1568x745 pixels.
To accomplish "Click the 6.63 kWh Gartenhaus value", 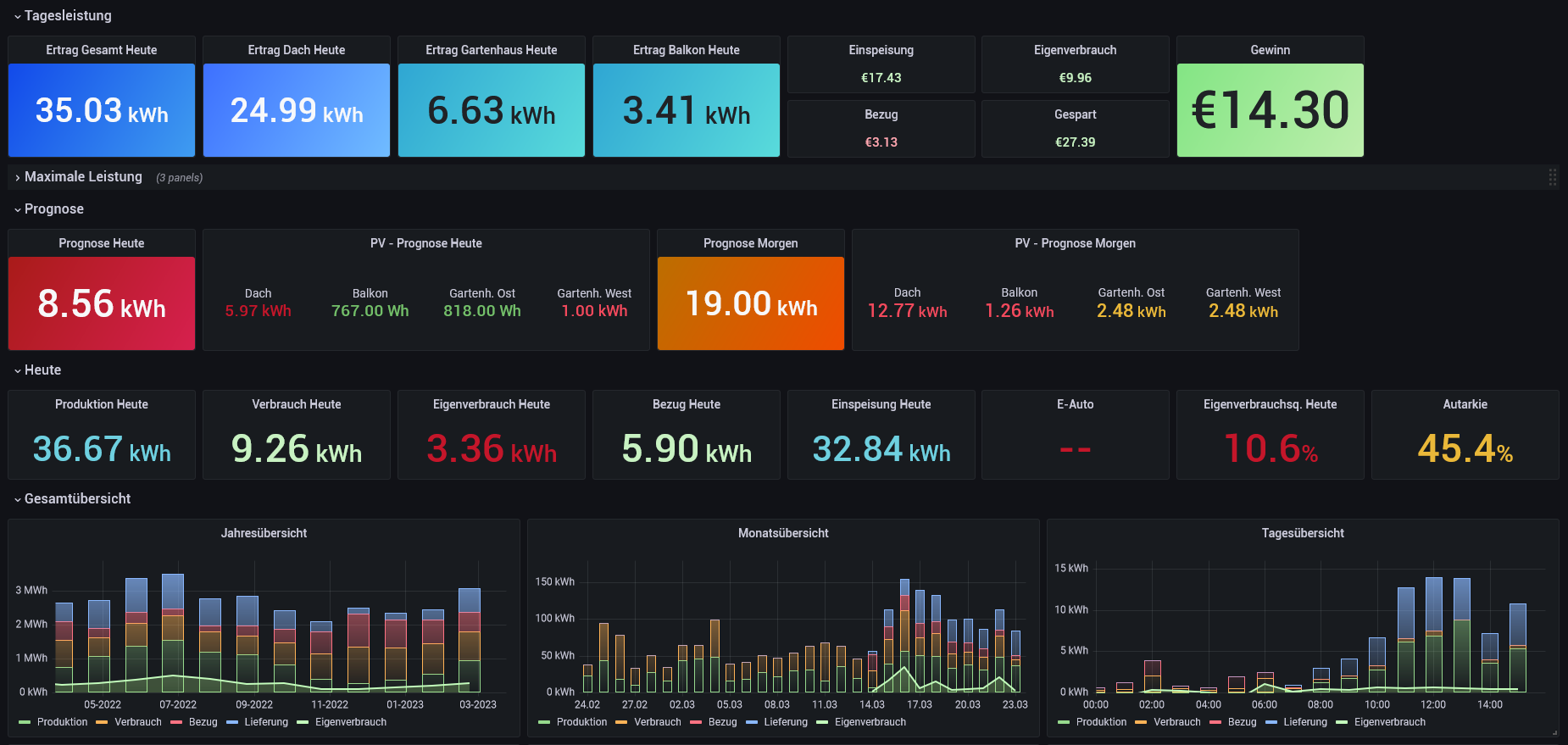I will click(492, 110).
